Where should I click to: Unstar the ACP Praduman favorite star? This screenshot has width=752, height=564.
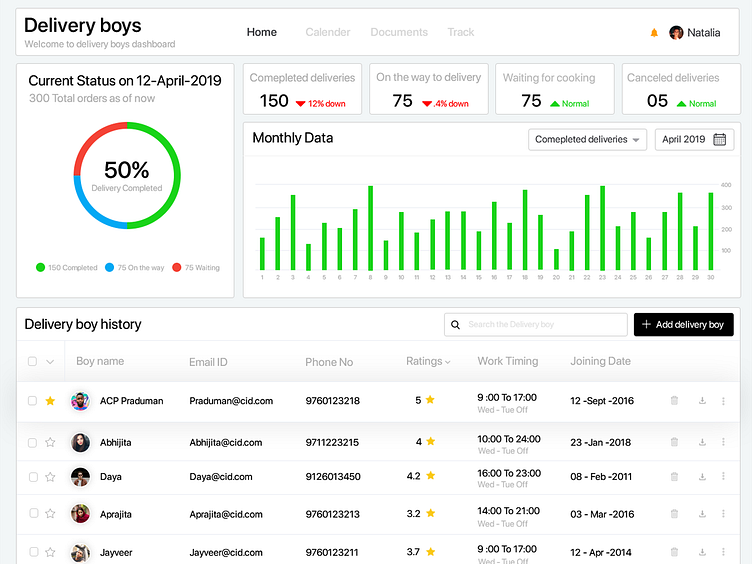50,401
